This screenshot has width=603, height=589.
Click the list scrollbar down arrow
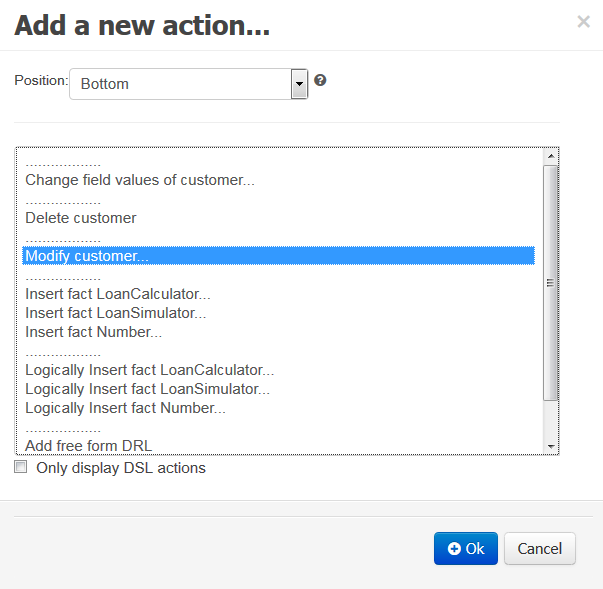[550, 445]
